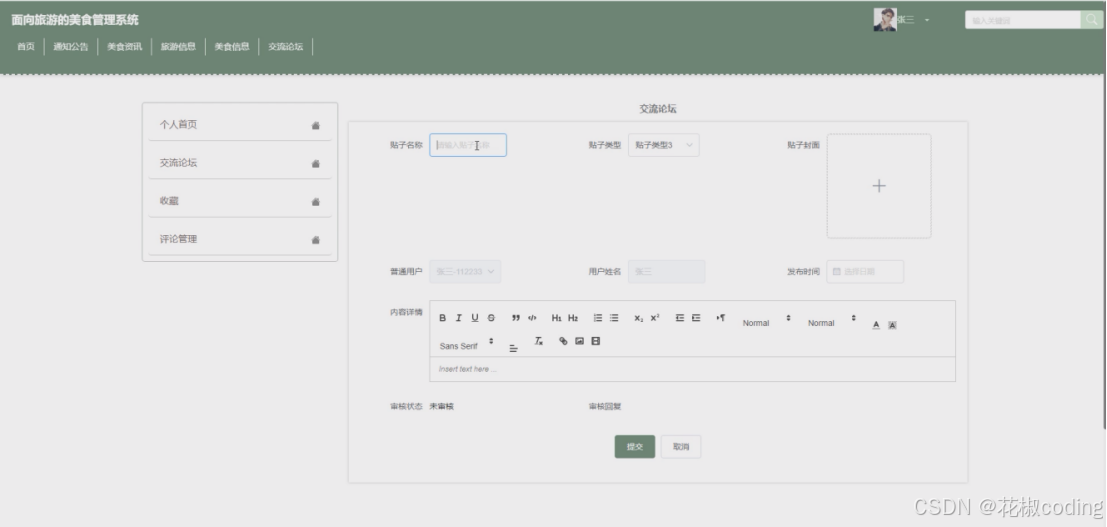Open the Sans Serif font dropdown
Screen dimensions: 1107x527
[466, 345]
